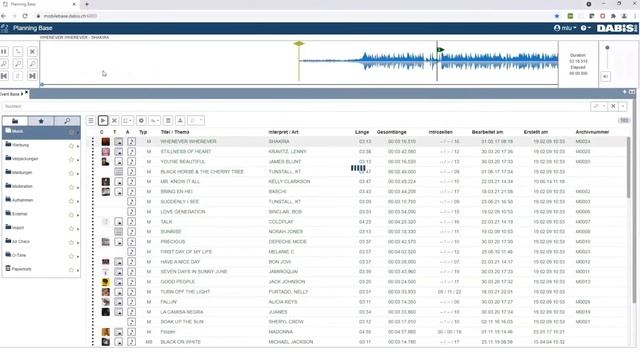Sort by Interpret / Art column

click(x=283, y=132)
